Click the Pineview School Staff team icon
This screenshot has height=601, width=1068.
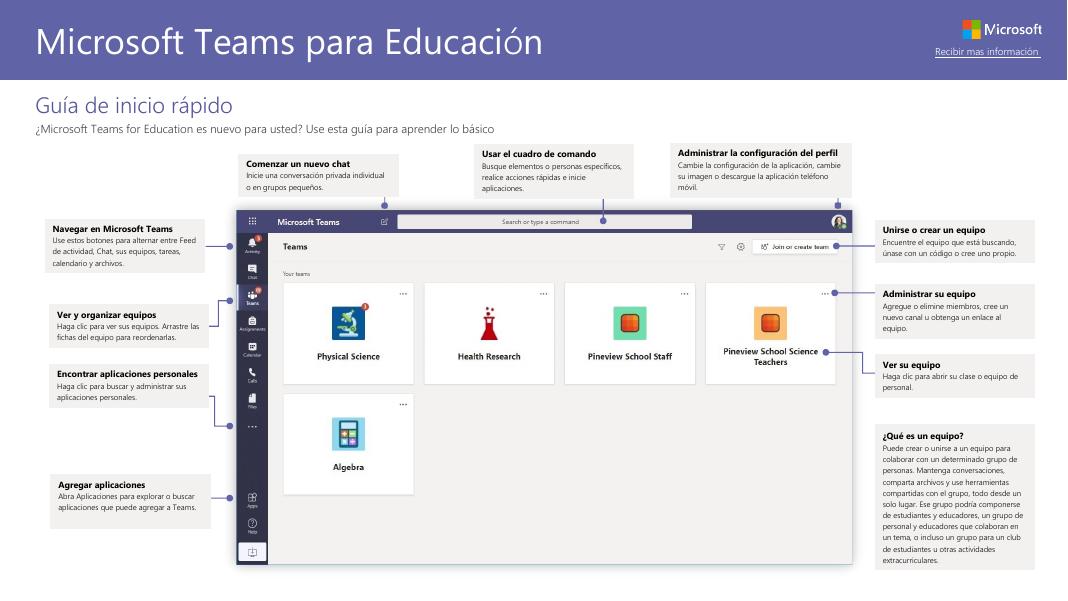[x=630, y=323]
